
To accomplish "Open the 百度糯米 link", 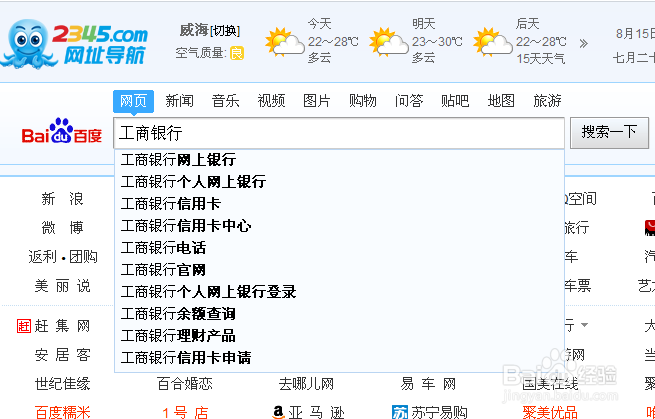I will [62, 413].
